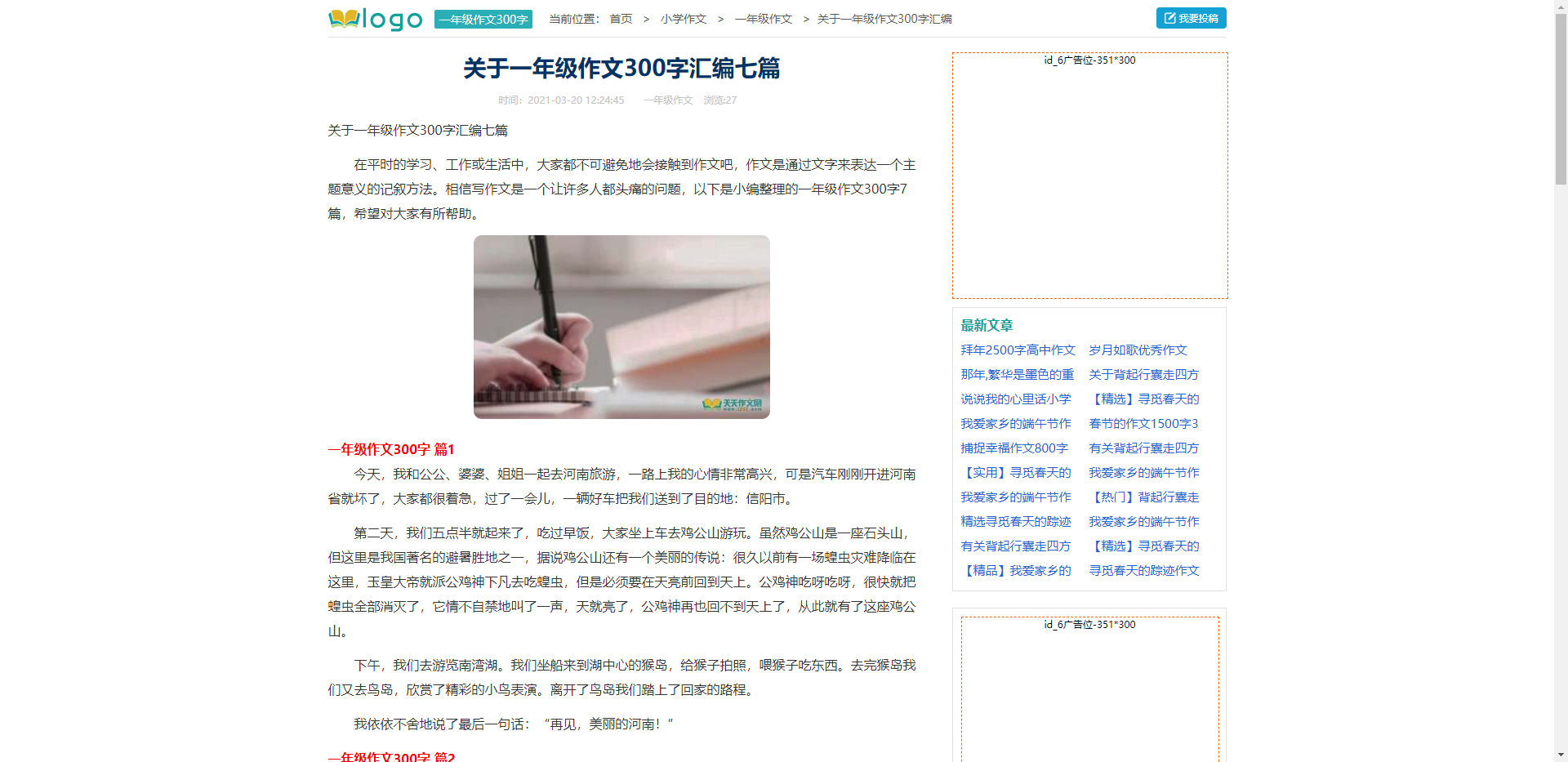Click the top id_6 ad slot
Viewport: 1568px width, 762px height.
coord(1089,176)
